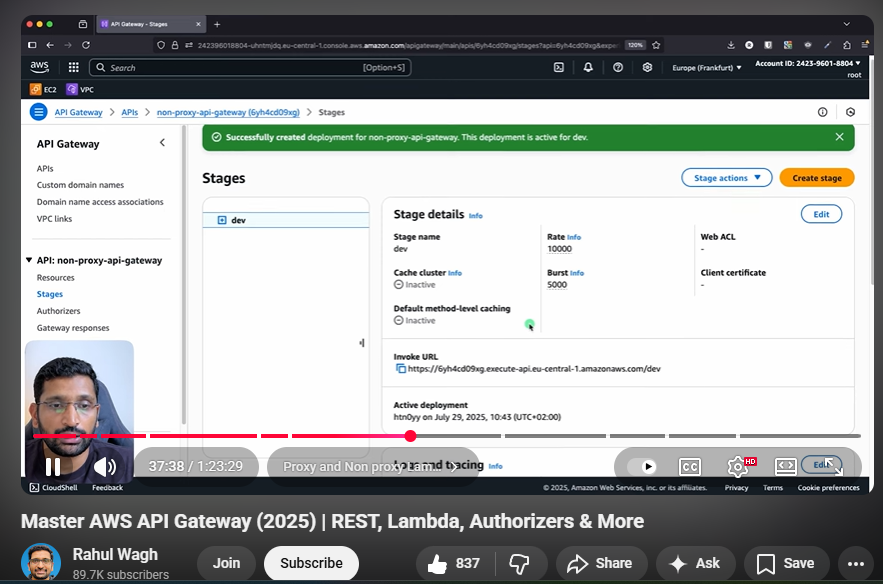Screen dimensions: 883x584
Task: Open the notifications bell
Action: pyautogui.click(x=588, y=68)
